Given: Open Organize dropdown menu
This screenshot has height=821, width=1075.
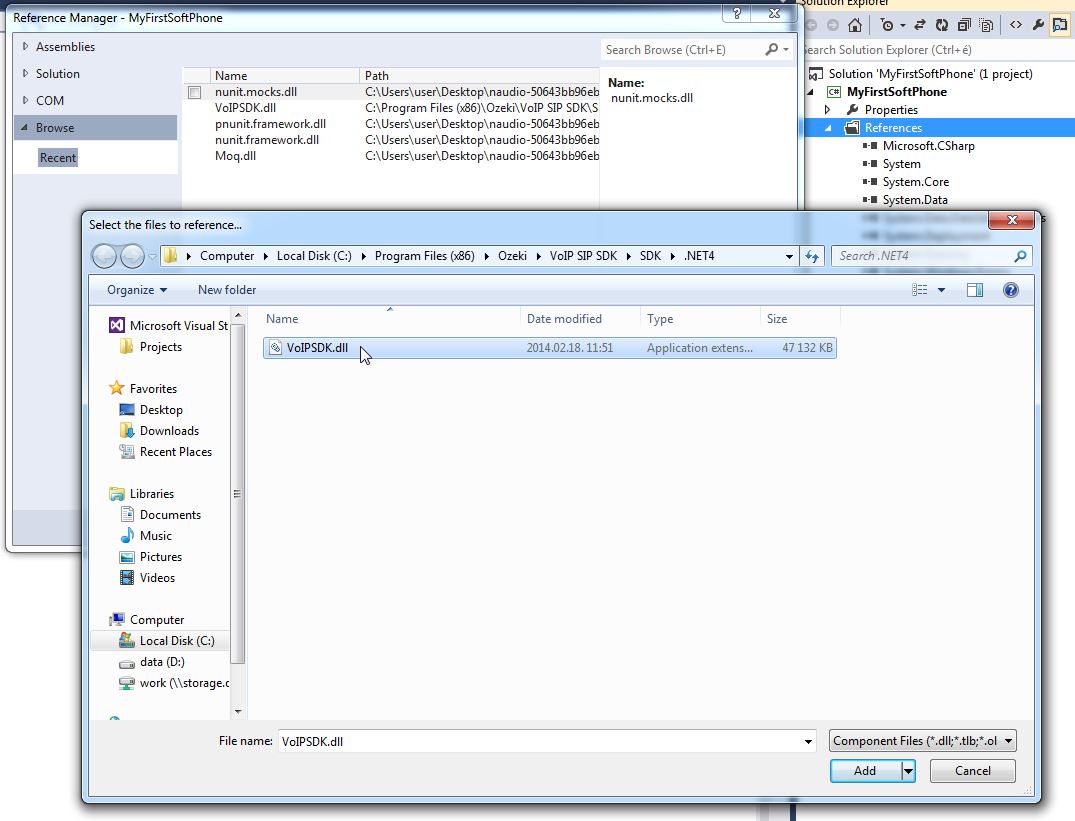Looking at the screenshot, I should (136, 290).
